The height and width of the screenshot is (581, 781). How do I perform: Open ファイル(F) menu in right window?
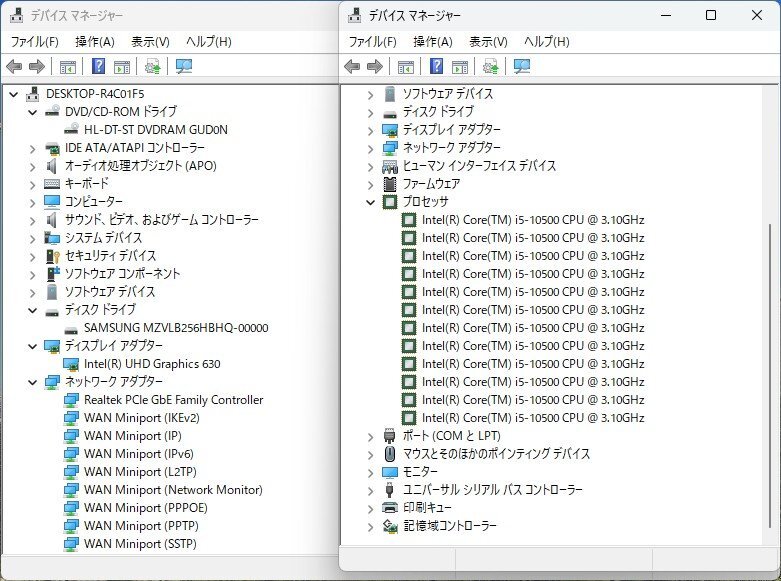373,42
